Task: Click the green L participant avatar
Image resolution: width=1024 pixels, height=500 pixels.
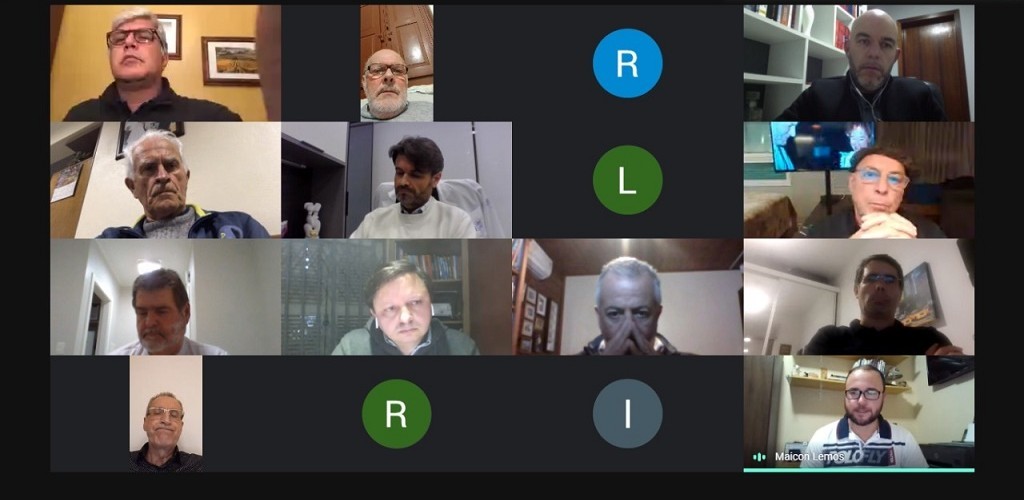Action: coord(628,180)
